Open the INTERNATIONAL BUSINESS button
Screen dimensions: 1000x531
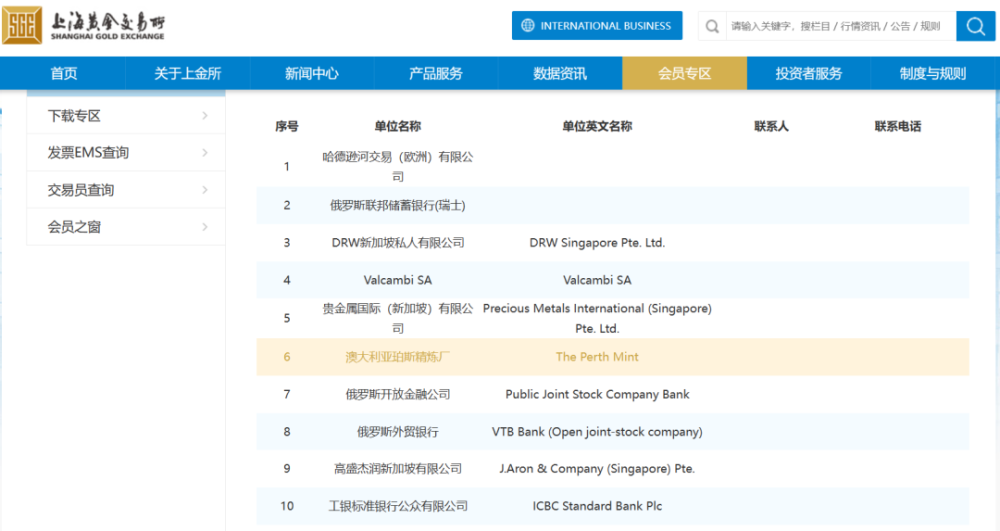pyautogui.click(x=597, y=26)
